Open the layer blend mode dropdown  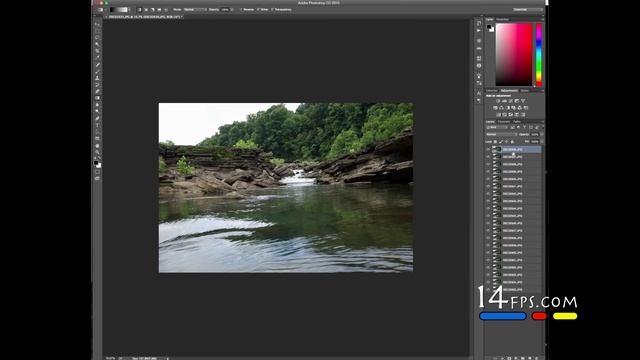501,134
